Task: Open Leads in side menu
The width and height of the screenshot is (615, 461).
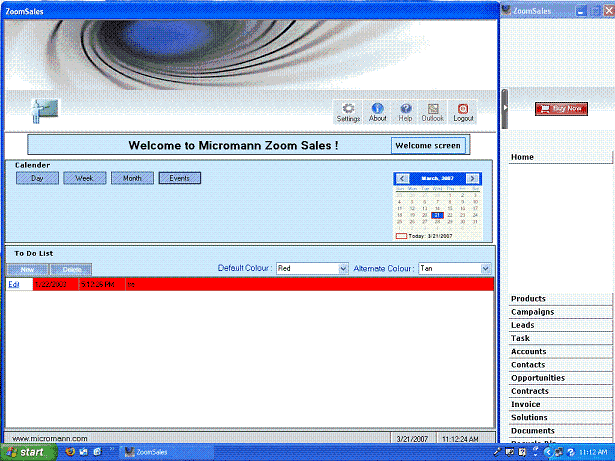Action: [560, 325]
